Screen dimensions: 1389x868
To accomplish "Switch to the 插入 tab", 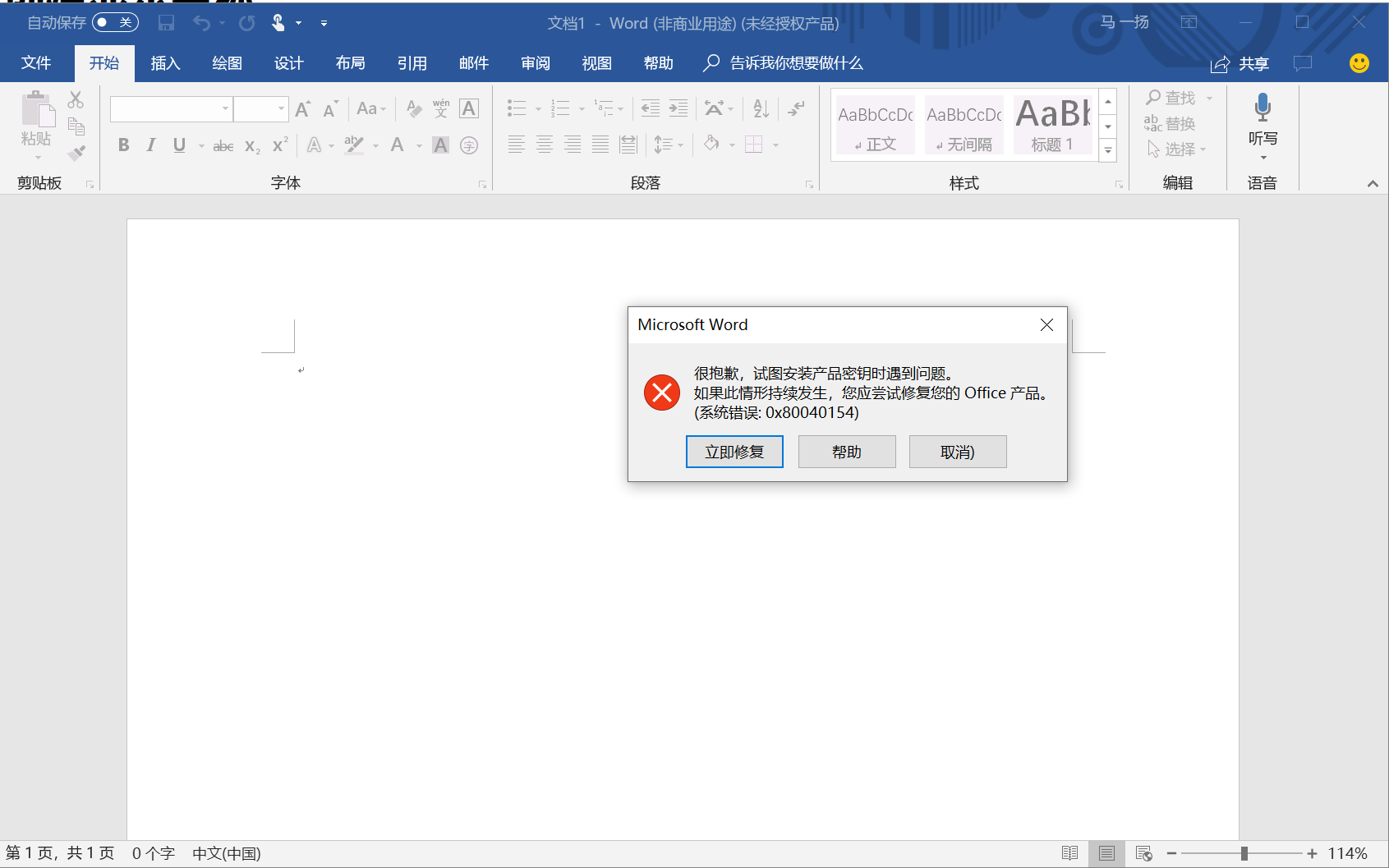I will (165, 63).
